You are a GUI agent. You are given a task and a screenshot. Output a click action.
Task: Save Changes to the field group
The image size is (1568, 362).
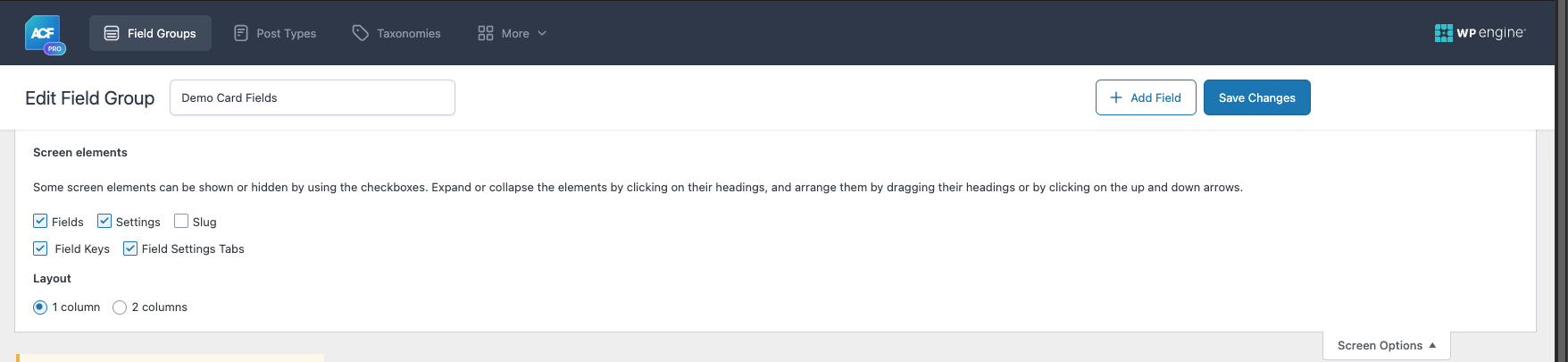point(1256,97)
